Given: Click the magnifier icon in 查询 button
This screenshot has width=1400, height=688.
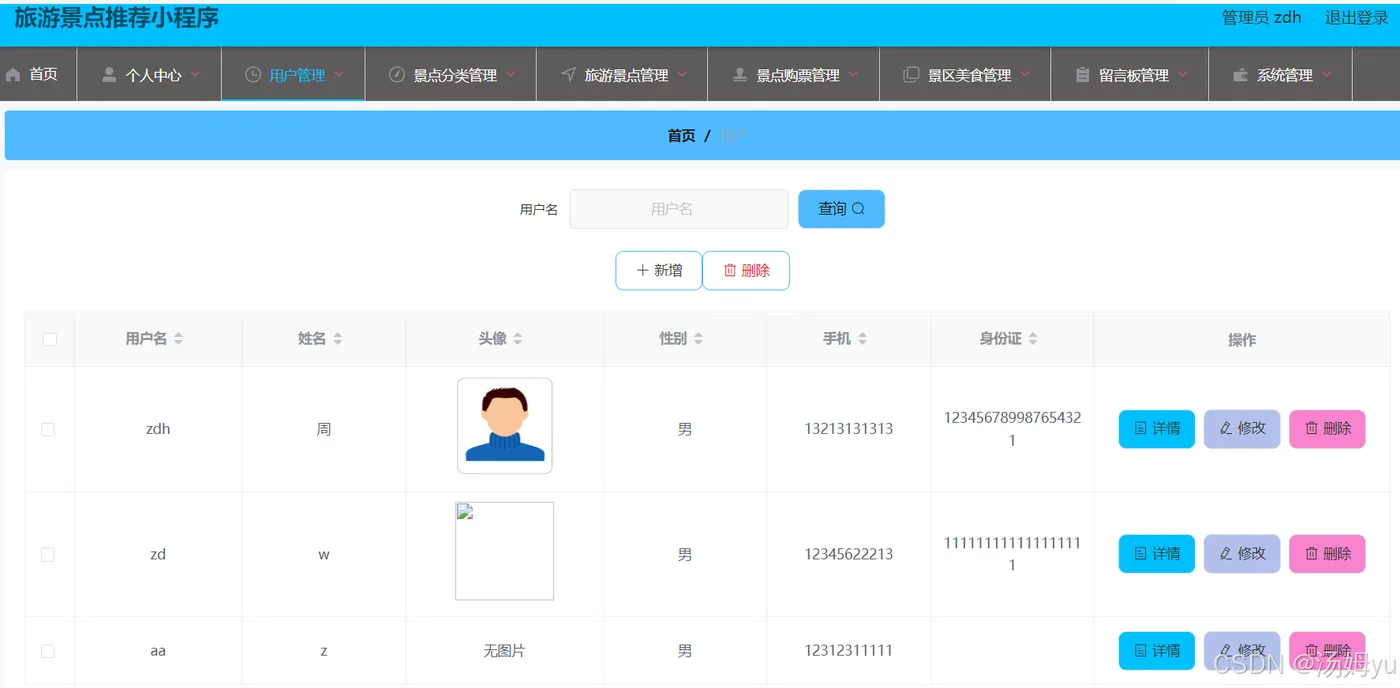Looking at the screenshot, I should coord(858,209).
